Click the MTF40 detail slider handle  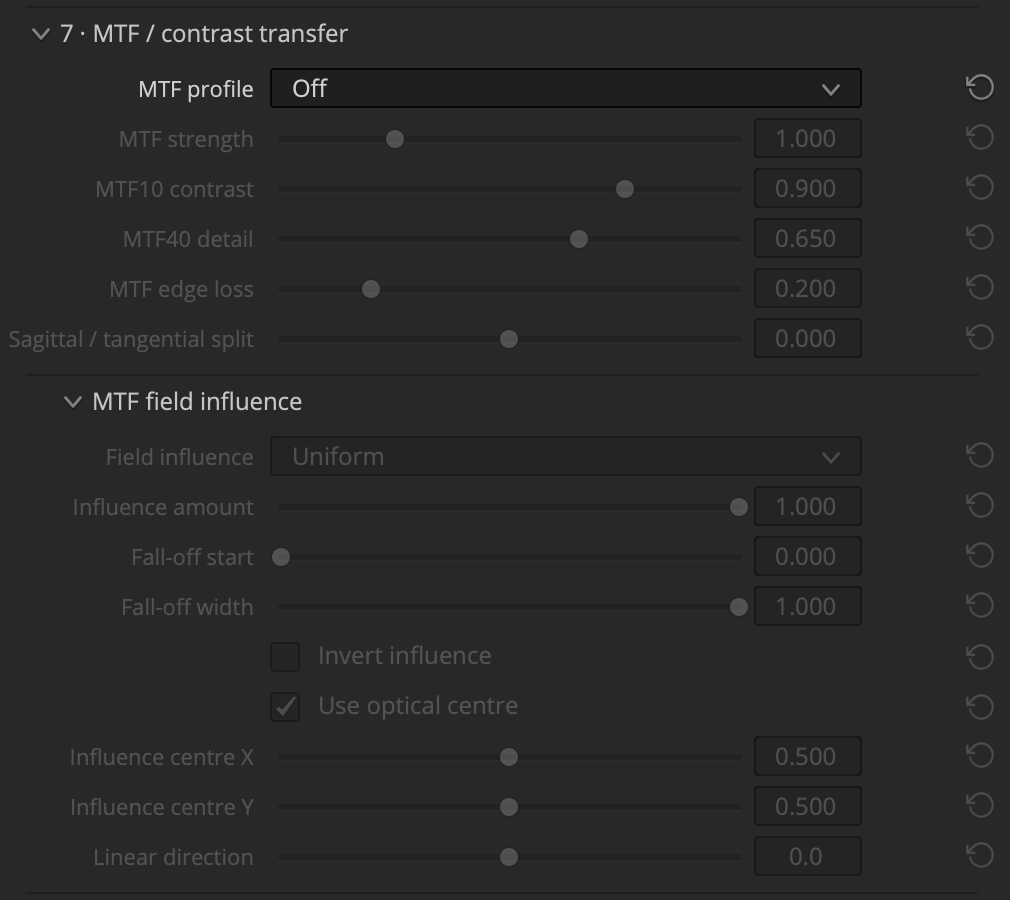pos(579,239)
